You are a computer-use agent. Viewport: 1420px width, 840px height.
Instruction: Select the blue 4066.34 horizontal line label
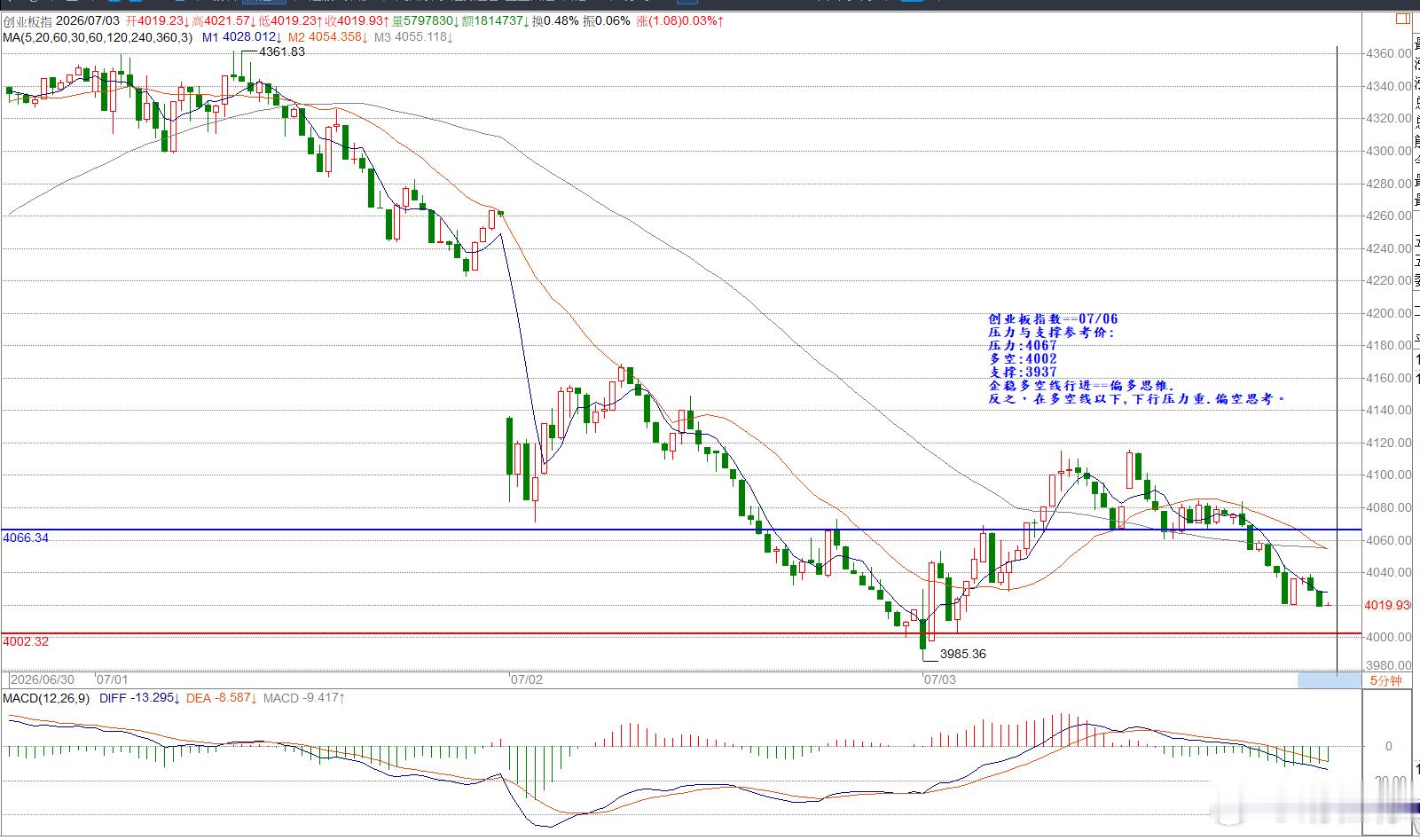coord(26,538)
